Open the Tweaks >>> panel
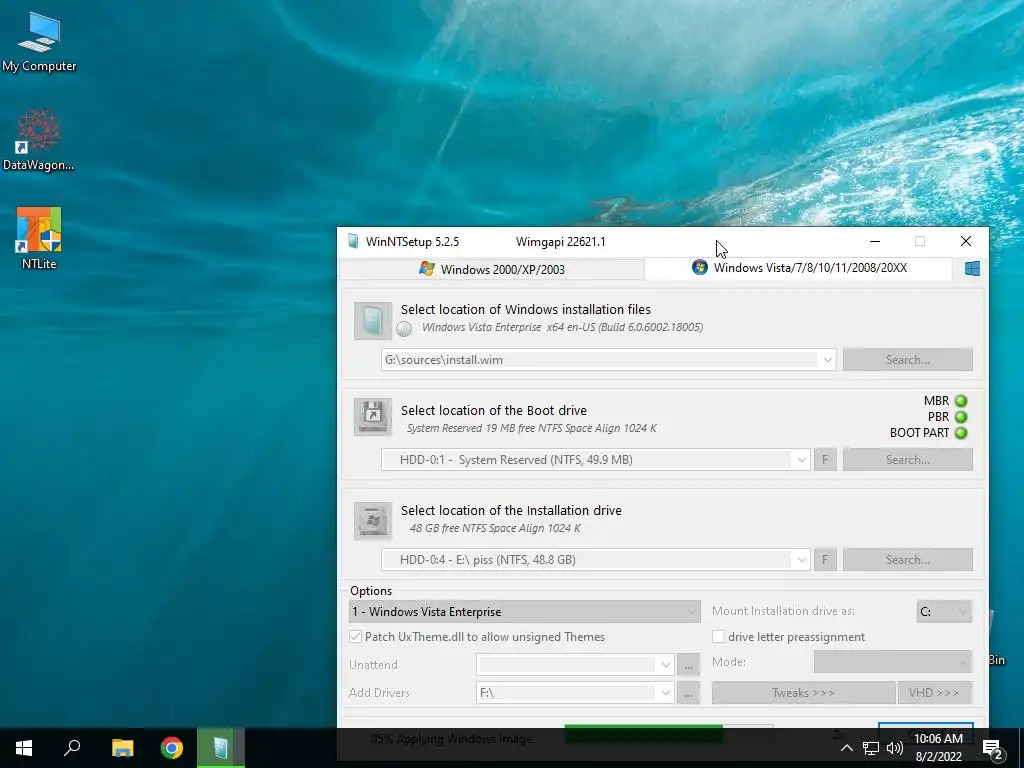The height and width of the screenshot is (768, 1024). [803, 693]
